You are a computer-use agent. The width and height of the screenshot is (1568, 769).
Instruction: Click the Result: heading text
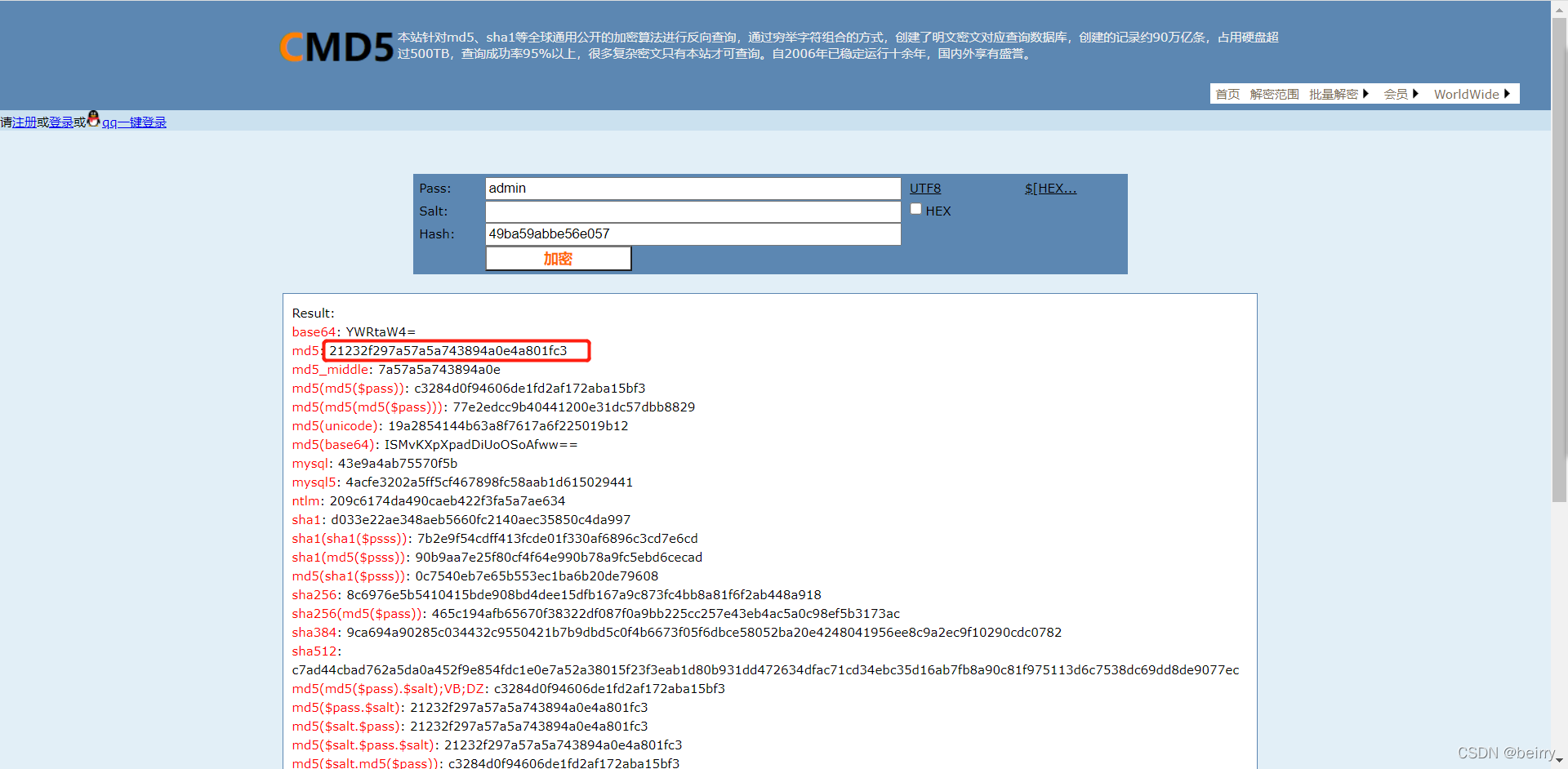pos(314,313)
